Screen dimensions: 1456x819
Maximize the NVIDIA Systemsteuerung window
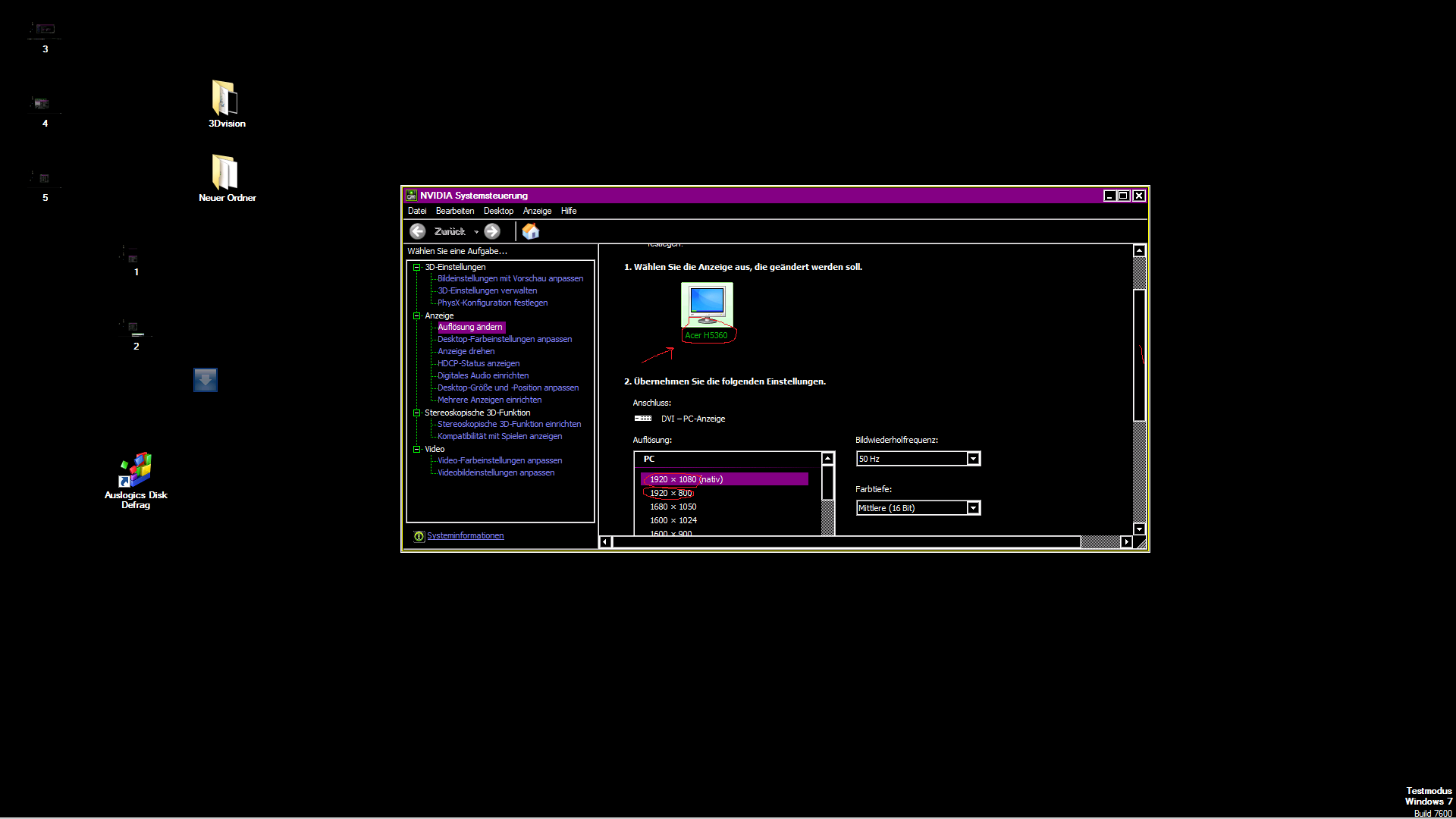point(1124,196)
